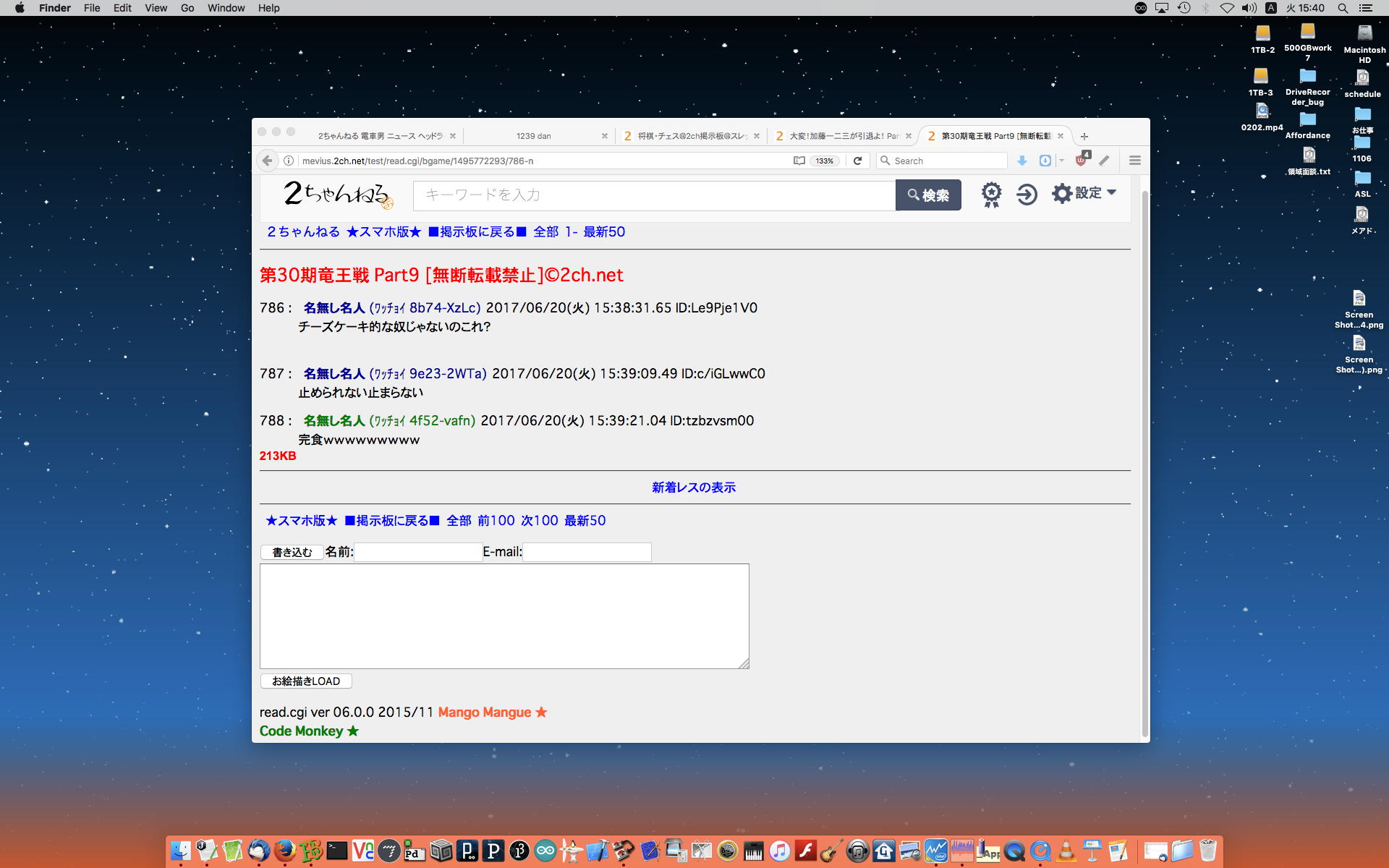1389x868 pixels.
Task: Open a new tab with plus button
Action: [1084, 136]
